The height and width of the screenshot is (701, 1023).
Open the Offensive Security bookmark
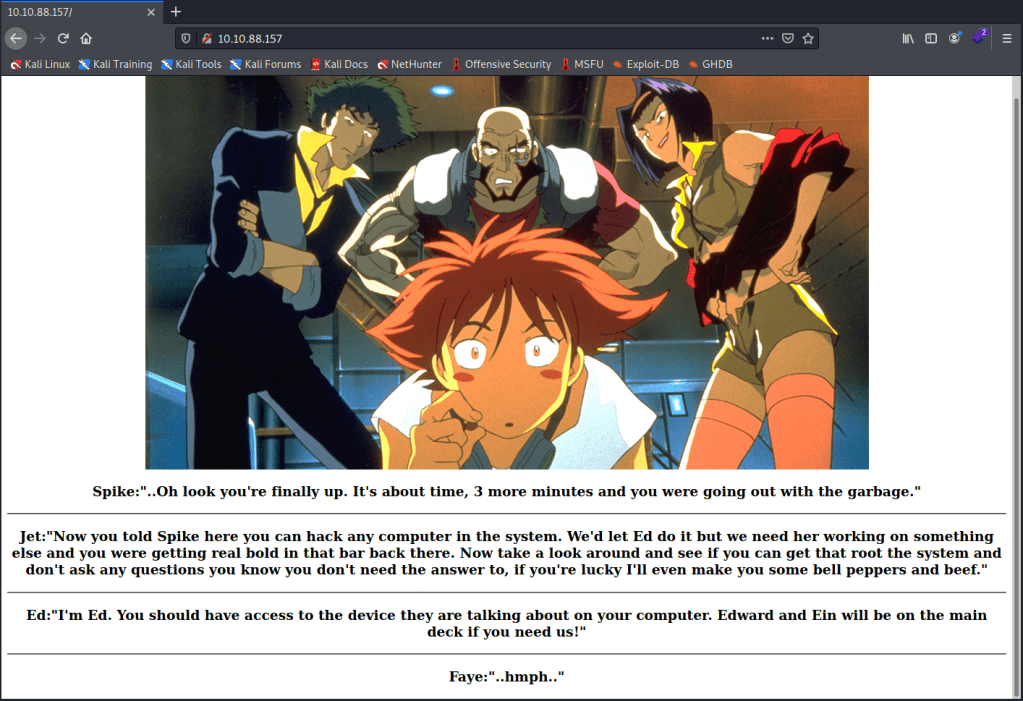[500, 64]
